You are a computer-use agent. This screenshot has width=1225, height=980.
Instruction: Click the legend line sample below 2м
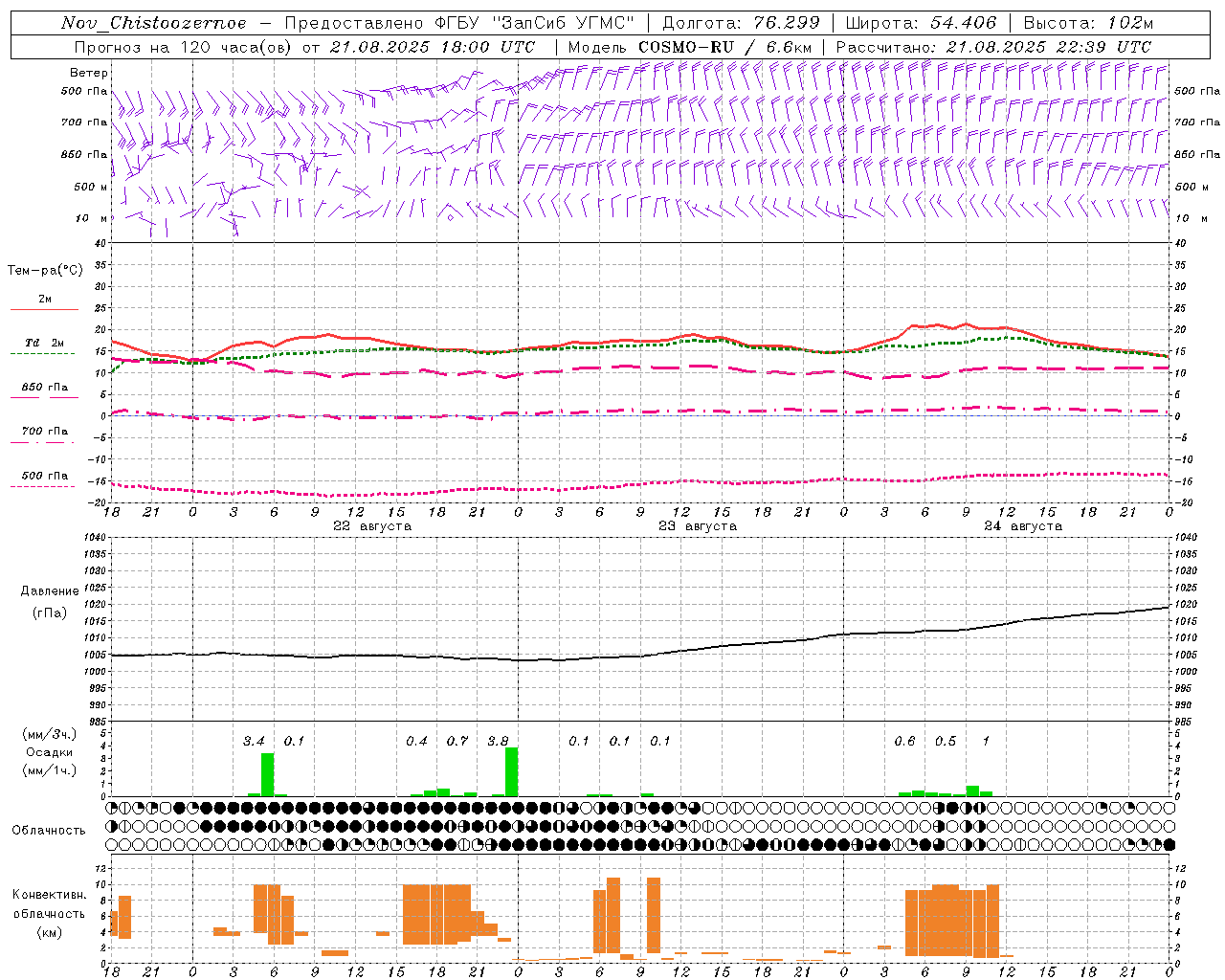point(44,309)
